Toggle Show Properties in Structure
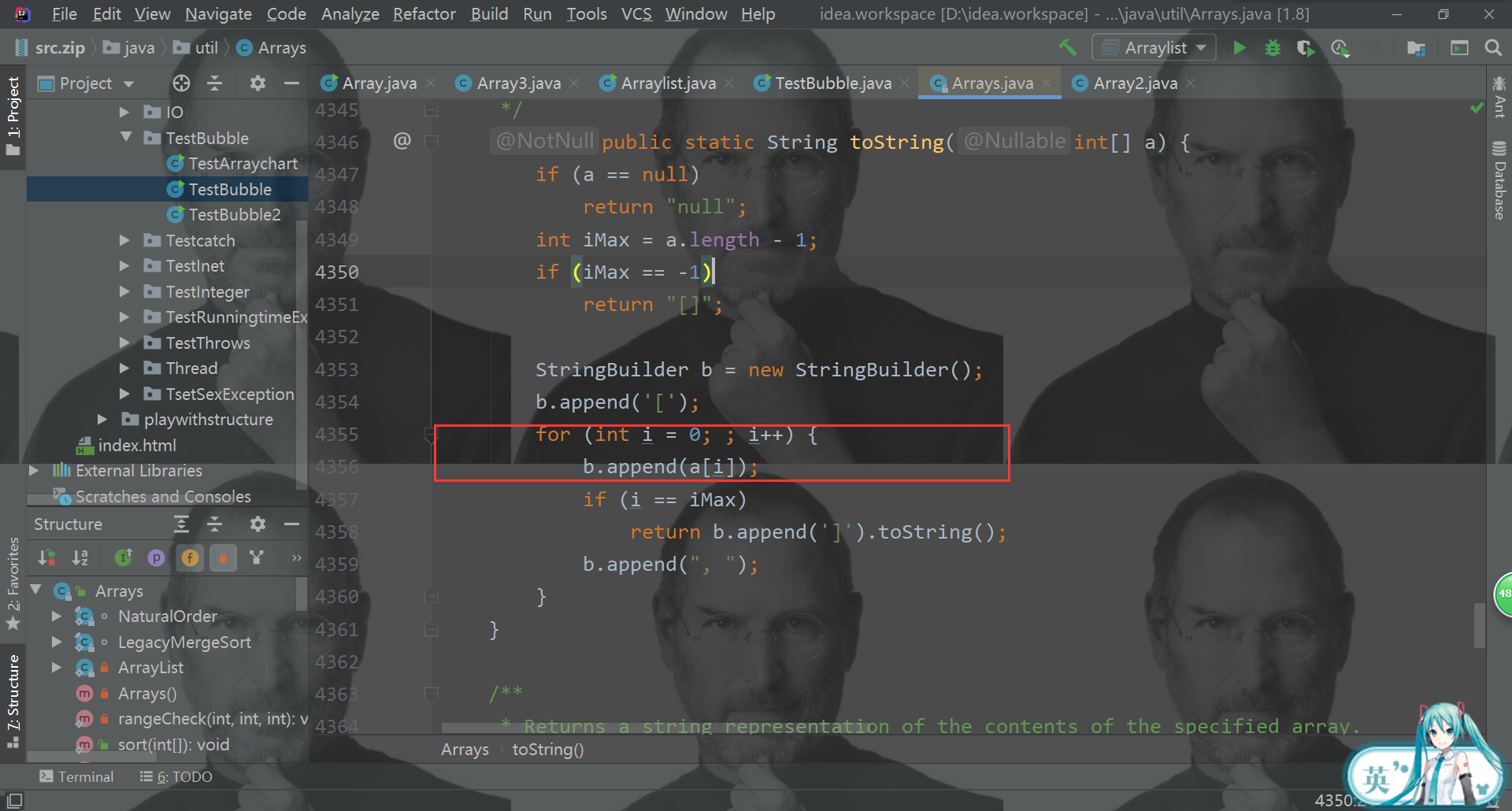Viewport: 1512px width, 811px height. coord(157,558)
